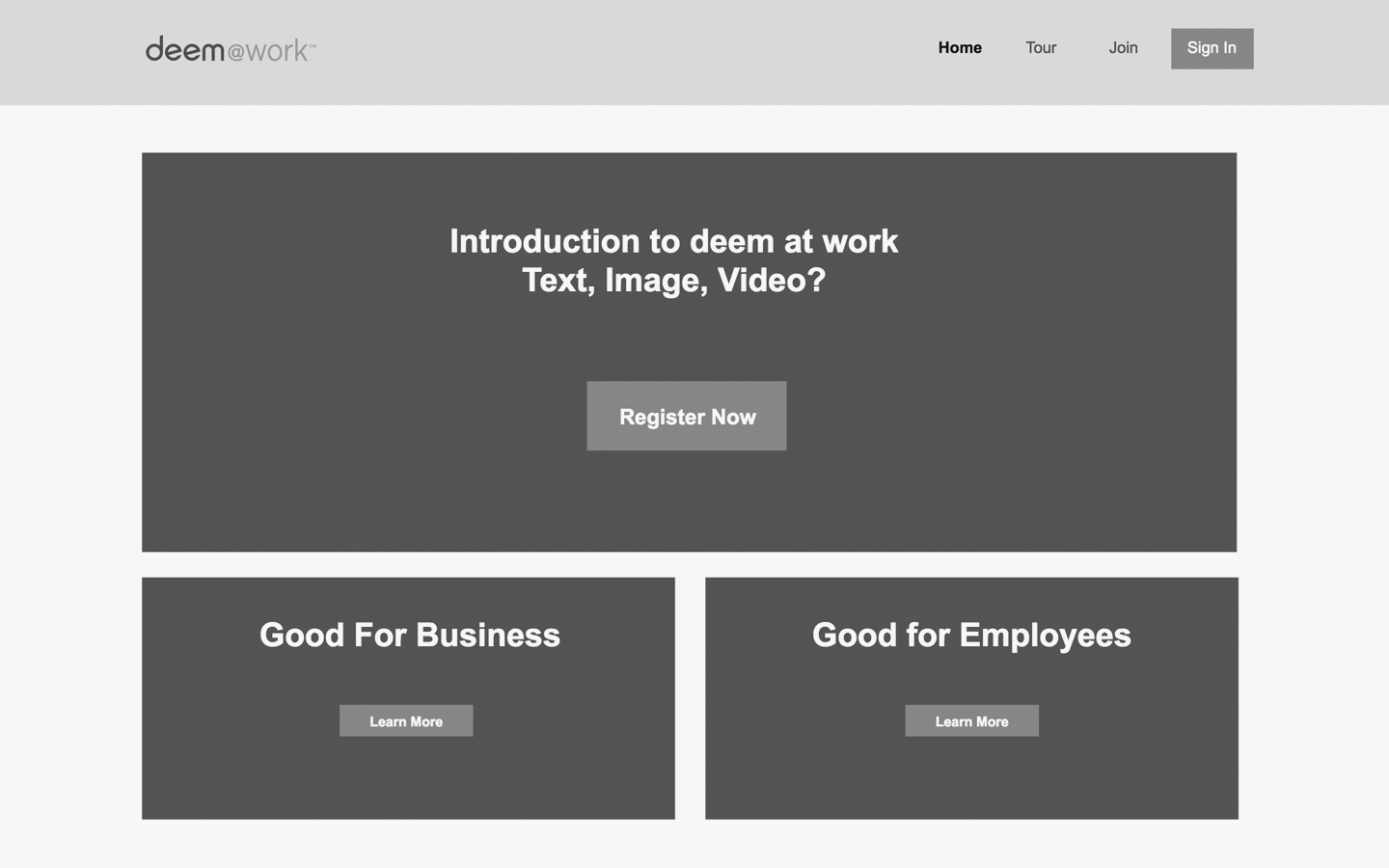Click the Good For Business heading
The image size is (1389, 868).
[410, 635]
